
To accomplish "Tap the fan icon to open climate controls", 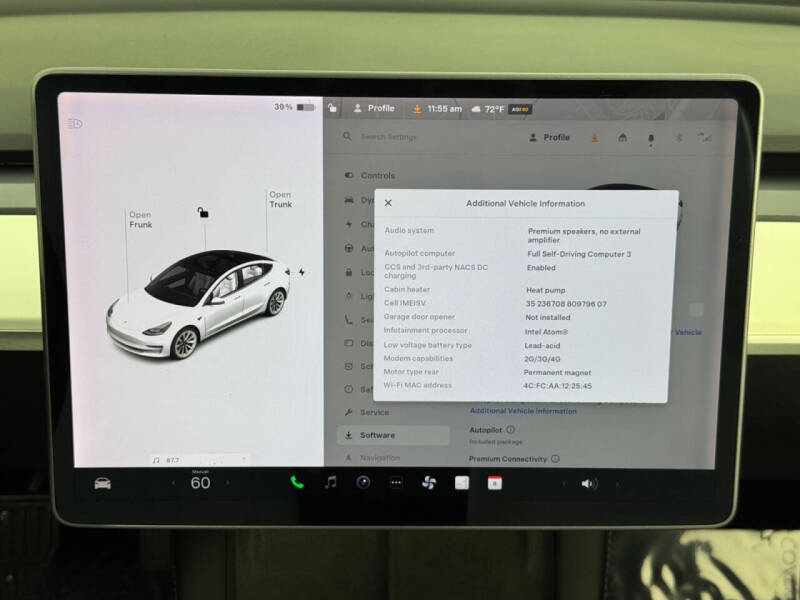I will 430,483.
